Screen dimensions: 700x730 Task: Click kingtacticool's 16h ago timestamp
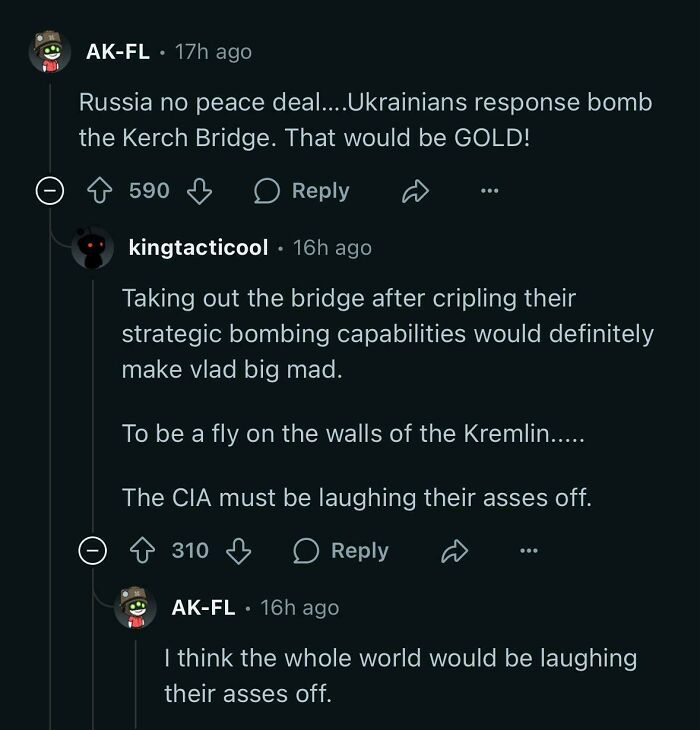point(332,247)
